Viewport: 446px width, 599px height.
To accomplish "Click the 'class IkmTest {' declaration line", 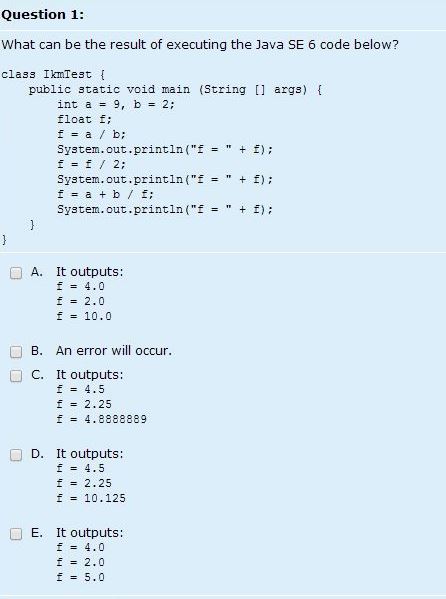I will pos(53,74).
